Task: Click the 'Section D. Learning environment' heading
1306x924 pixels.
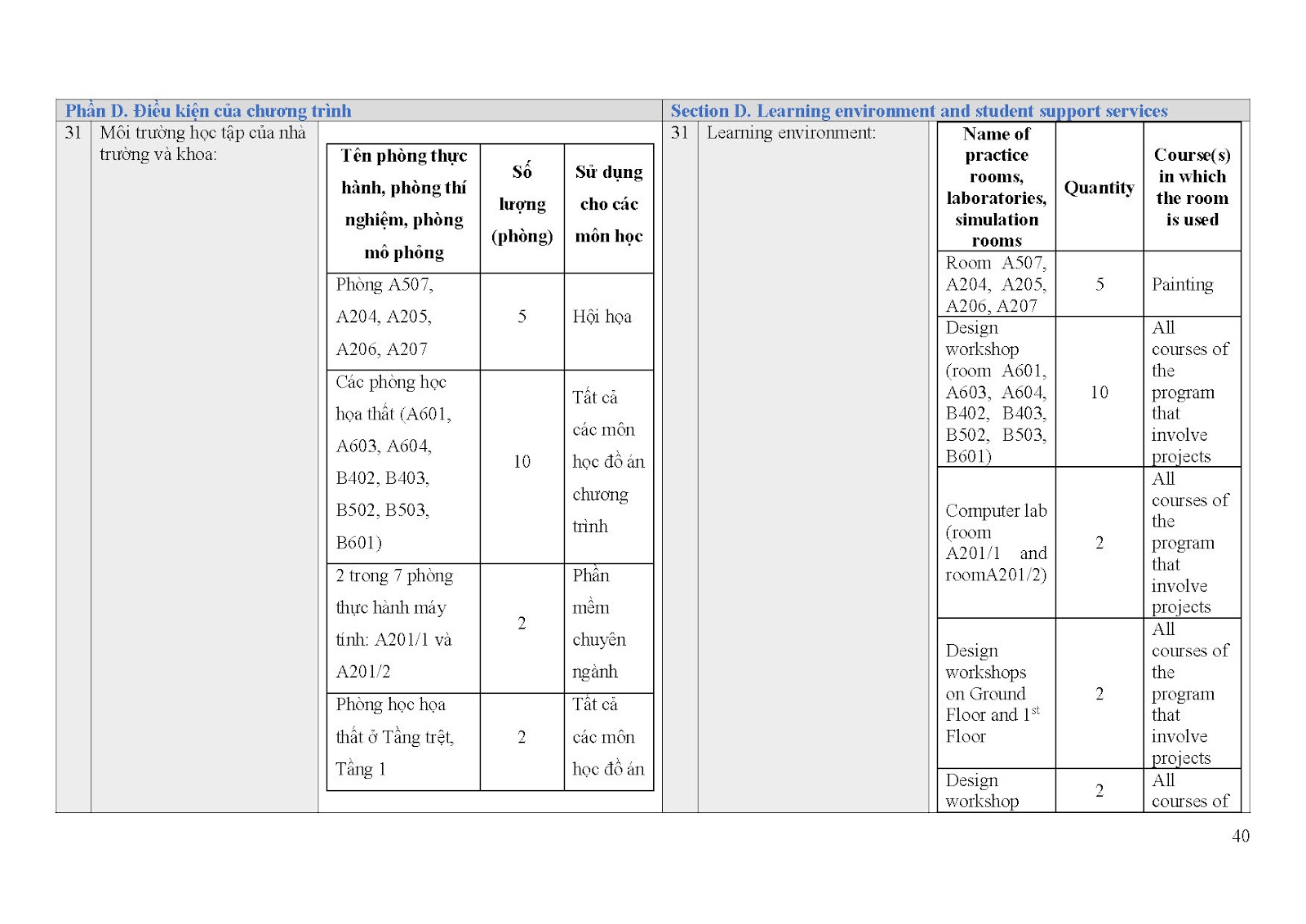Action: (918, 111)
